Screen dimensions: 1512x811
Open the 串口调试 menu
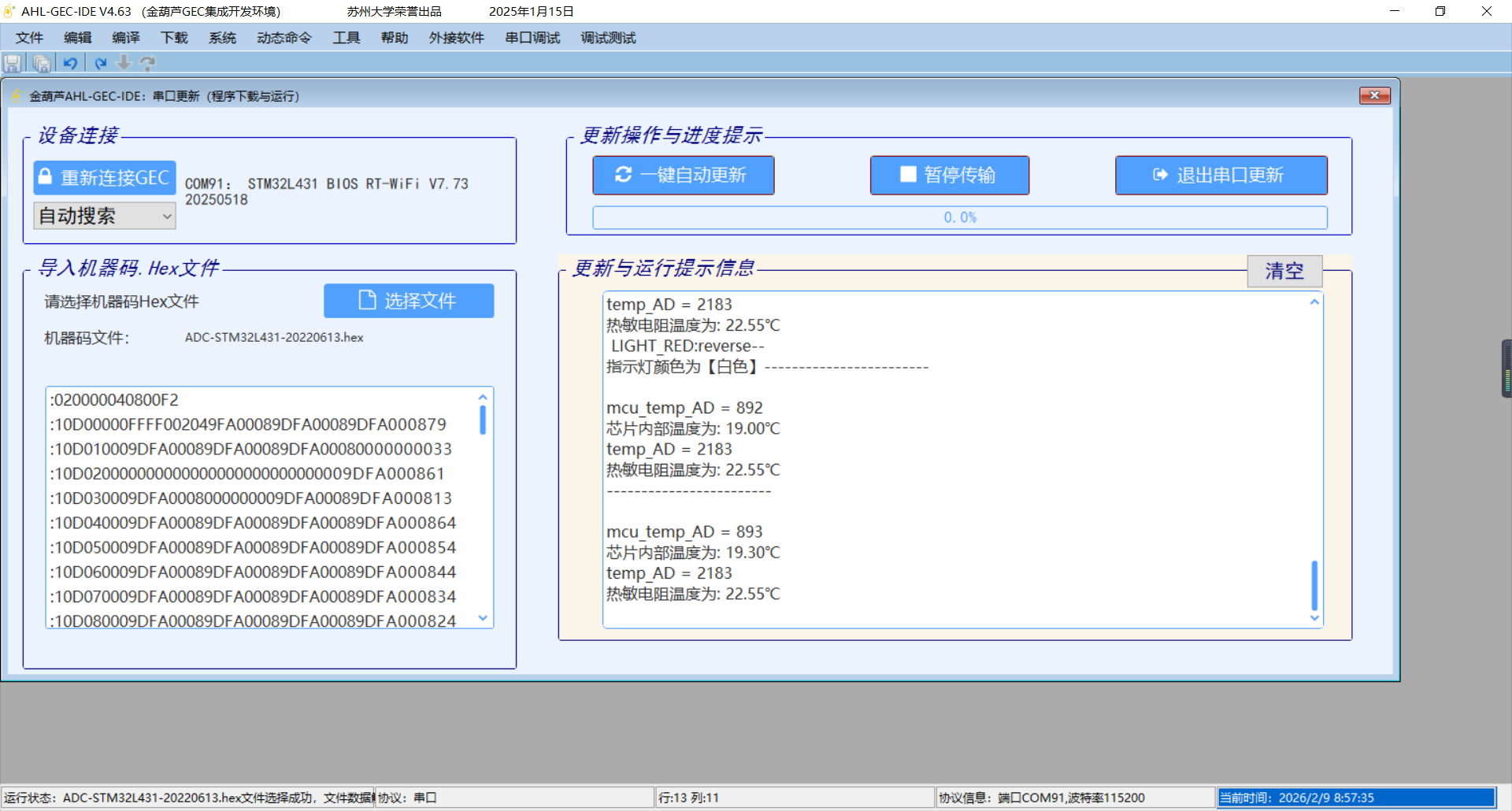point(532,38)
